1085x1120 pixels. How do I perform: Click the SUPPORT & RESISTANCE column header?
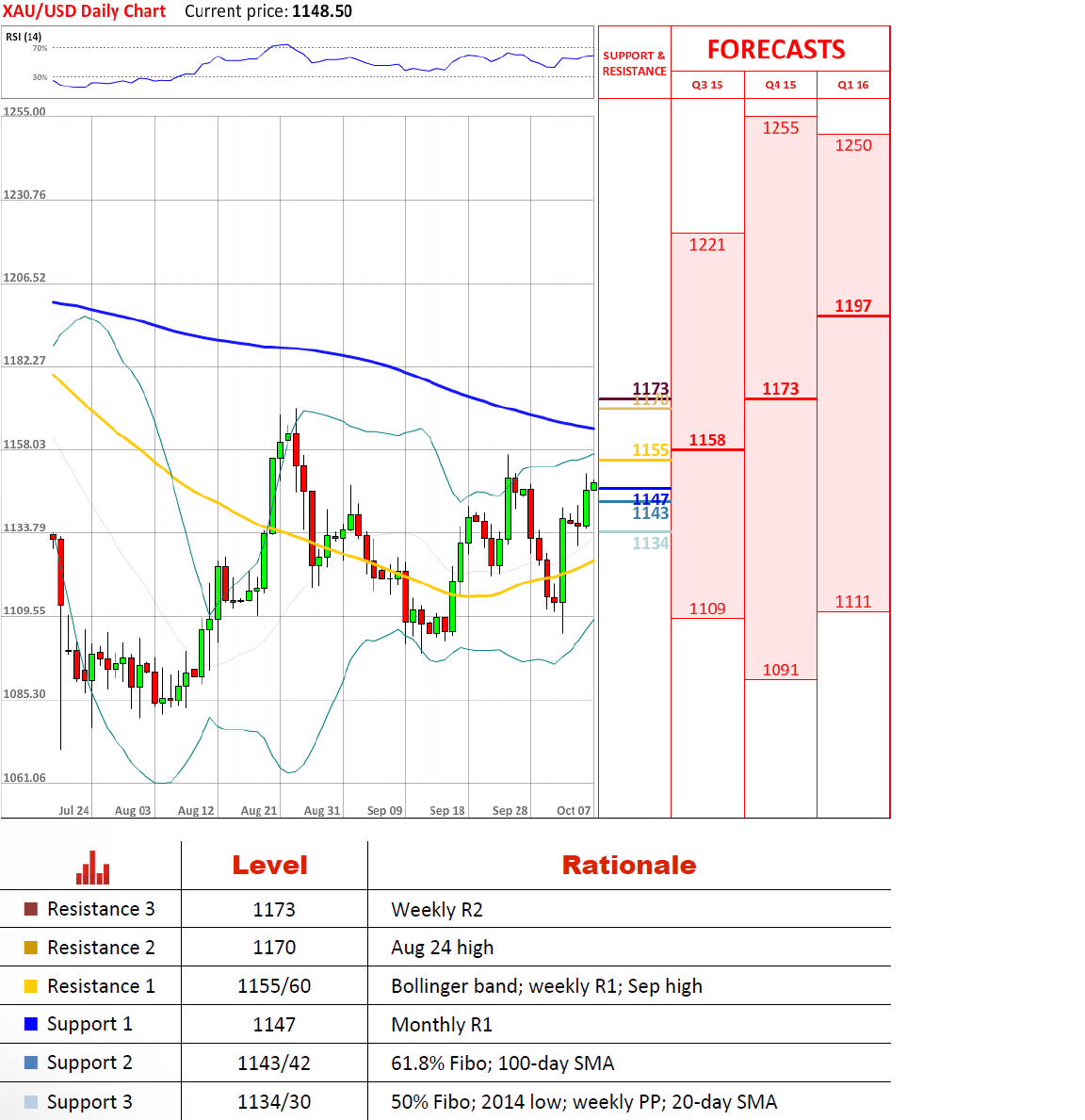[634, 63]
